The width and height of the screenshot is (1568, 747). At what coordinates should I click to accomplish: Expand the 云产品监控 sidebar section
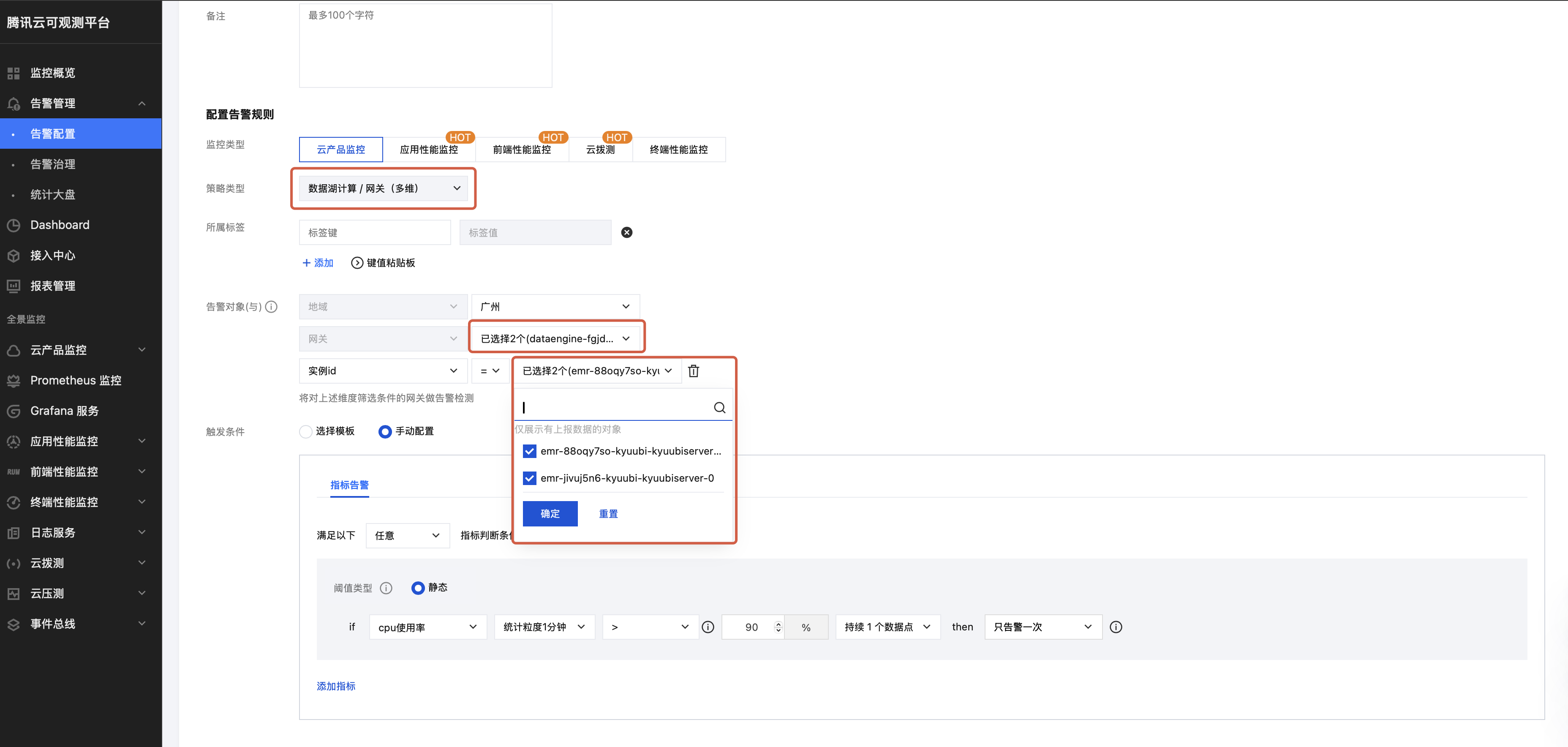pos(142,350)
